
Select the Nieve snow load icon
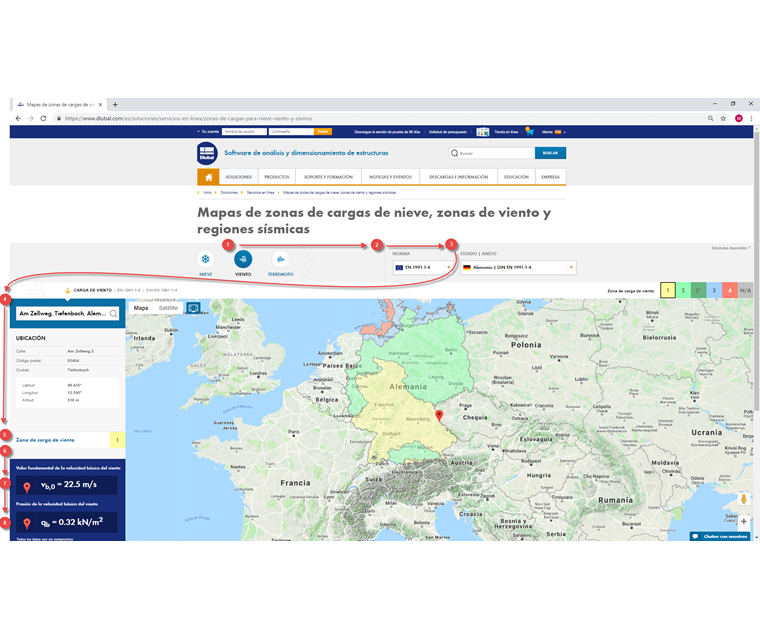pos(206,259)
